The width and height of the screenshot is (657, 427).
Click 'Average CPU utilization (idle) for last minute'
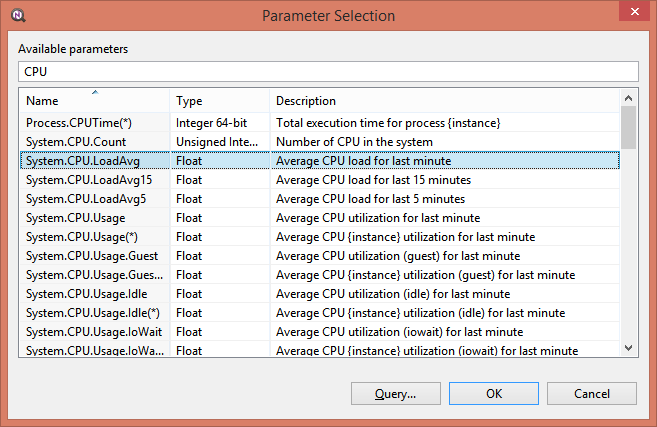pyautogui.click(x=393, y=294)
